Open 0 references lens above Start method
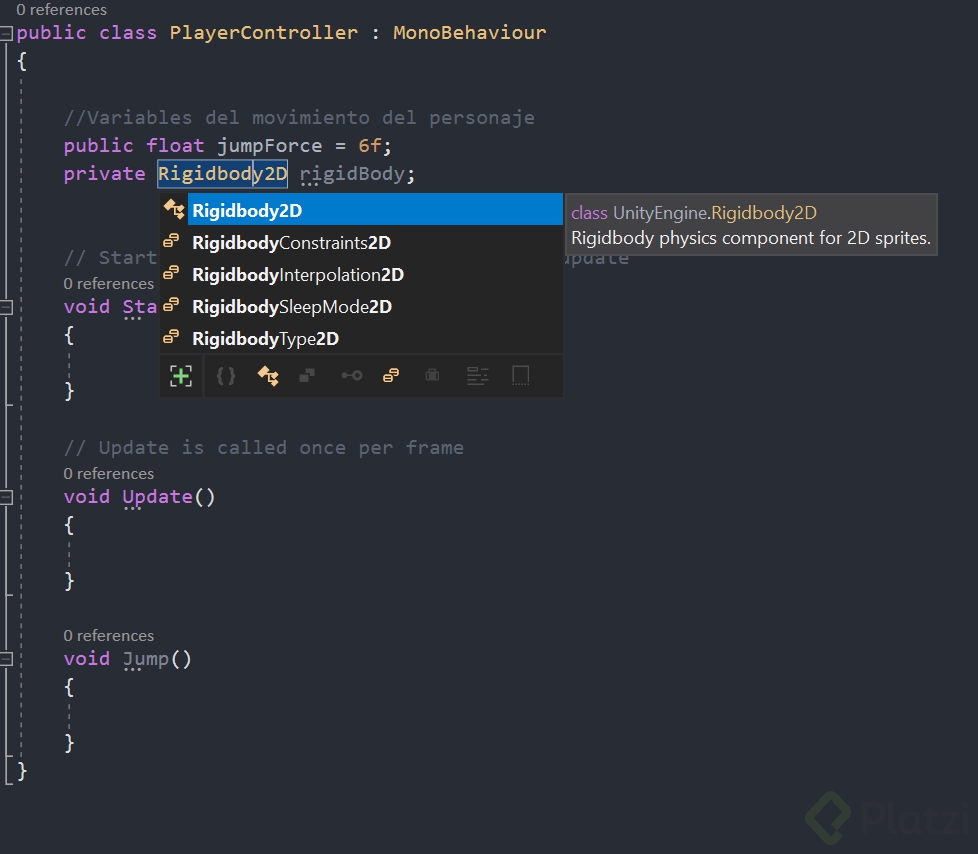The width and height of the screenshot is (978, 854). 109,283
